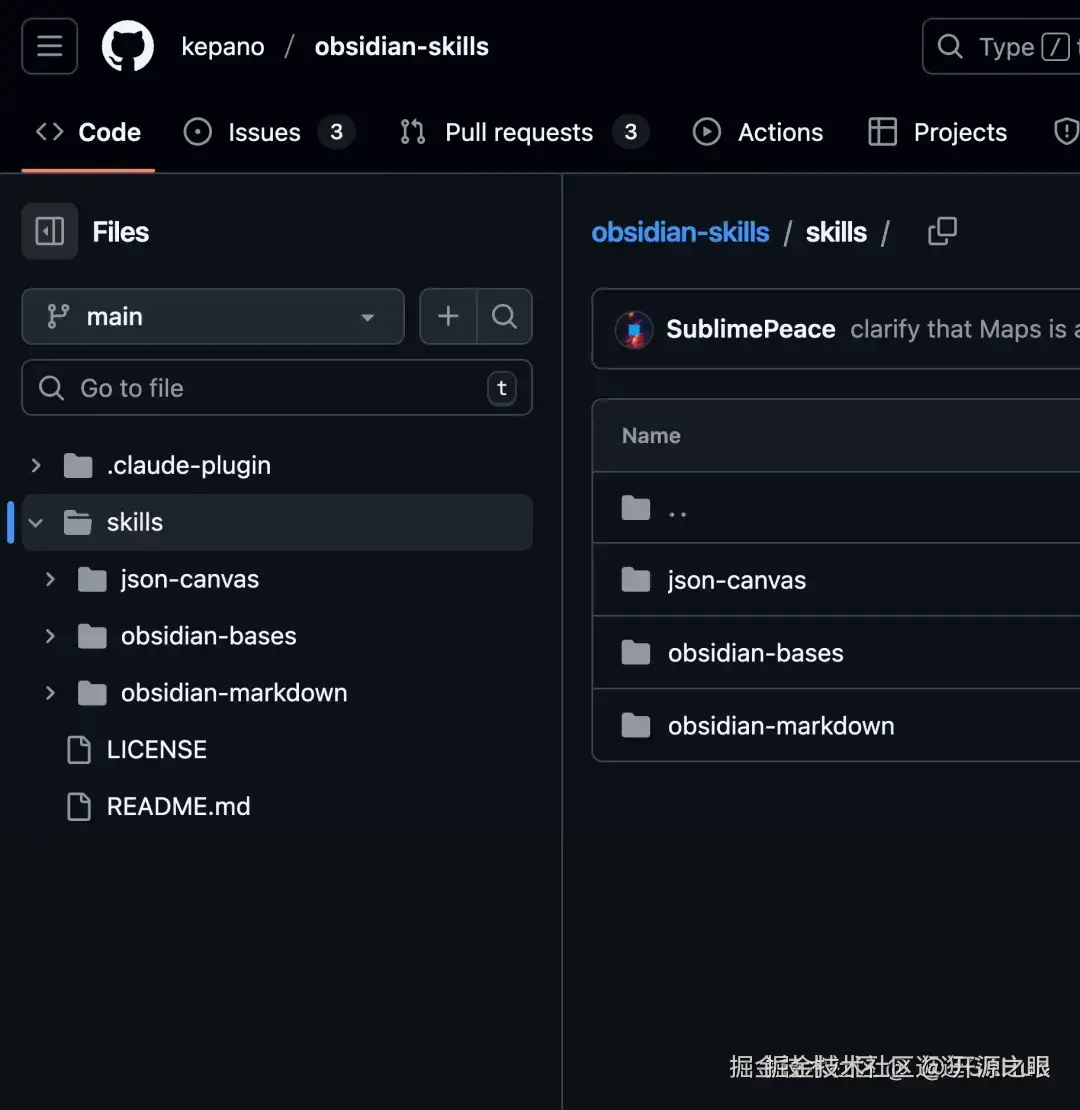This screenshot has width=1080, height=1110.
Task: Switch to the Code tab
Action: 88,132
